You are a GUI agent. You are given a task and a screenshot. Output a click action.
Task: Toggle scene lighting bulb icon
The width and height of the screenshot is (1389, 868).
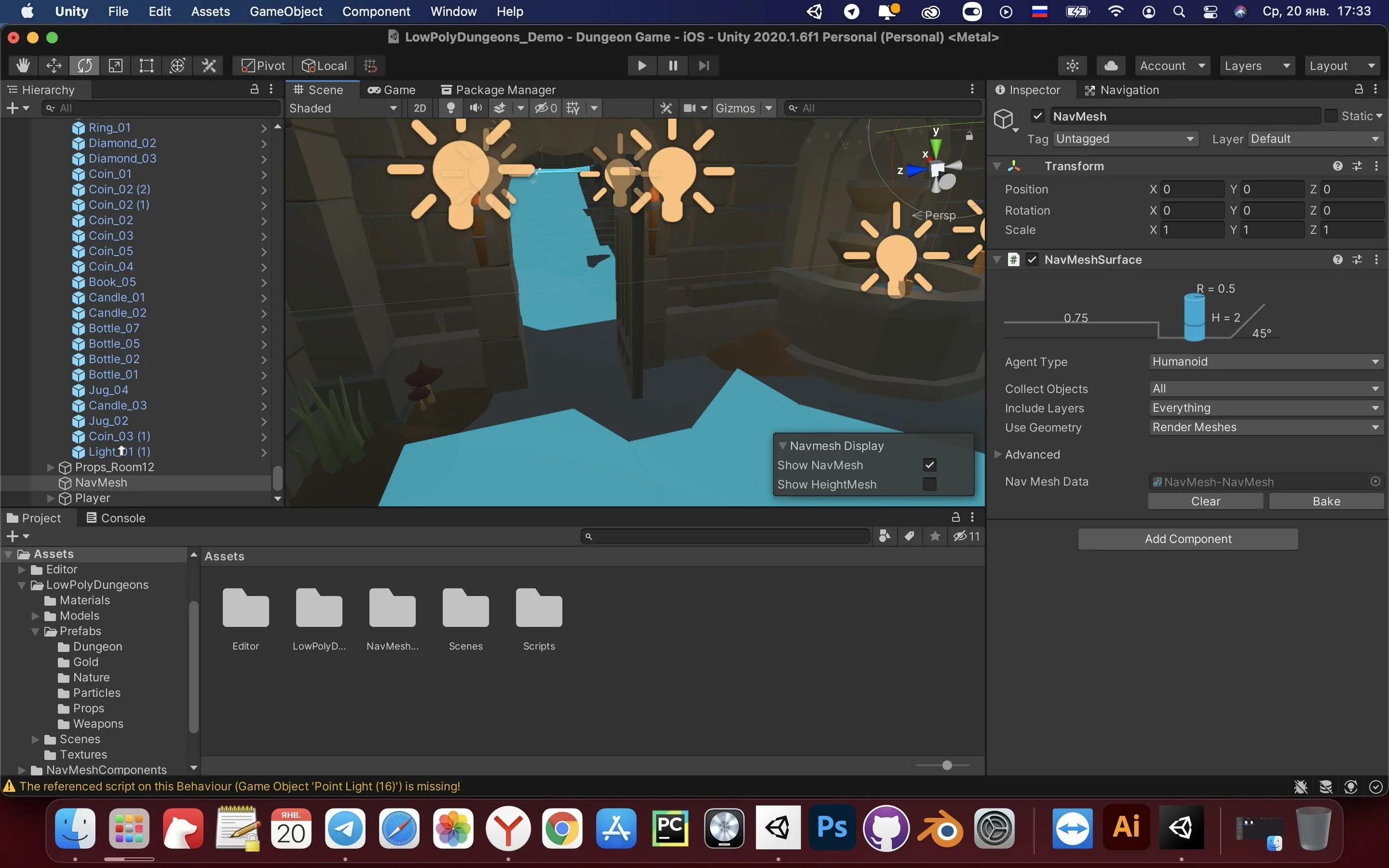(x=451, y=108)
